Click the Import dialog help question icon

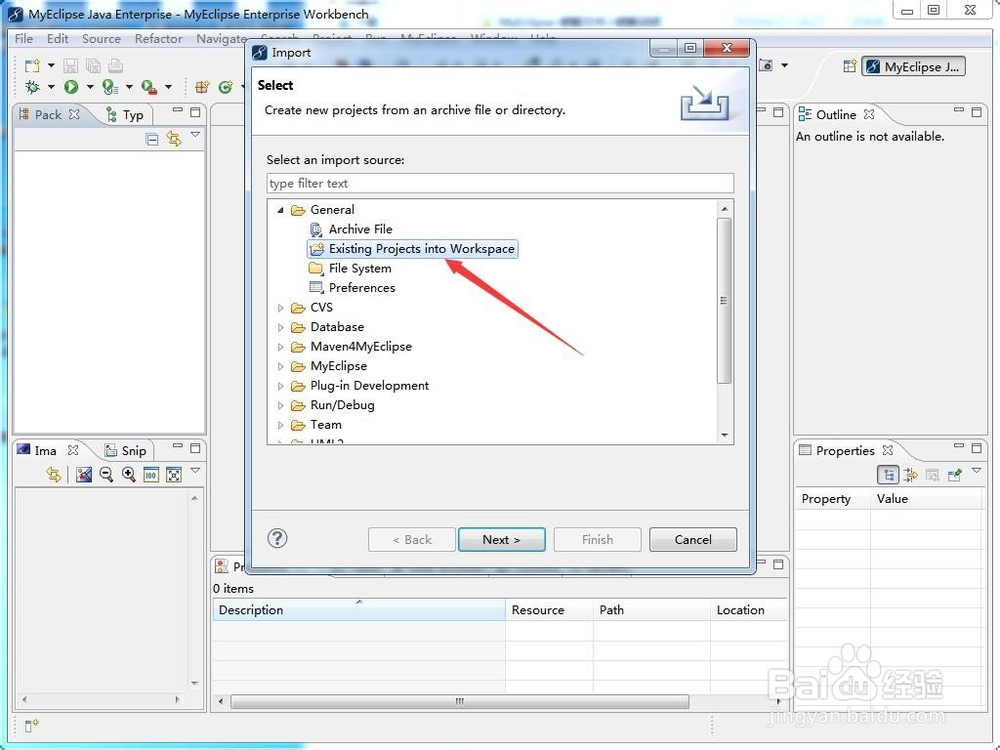[x=277, y=538]
